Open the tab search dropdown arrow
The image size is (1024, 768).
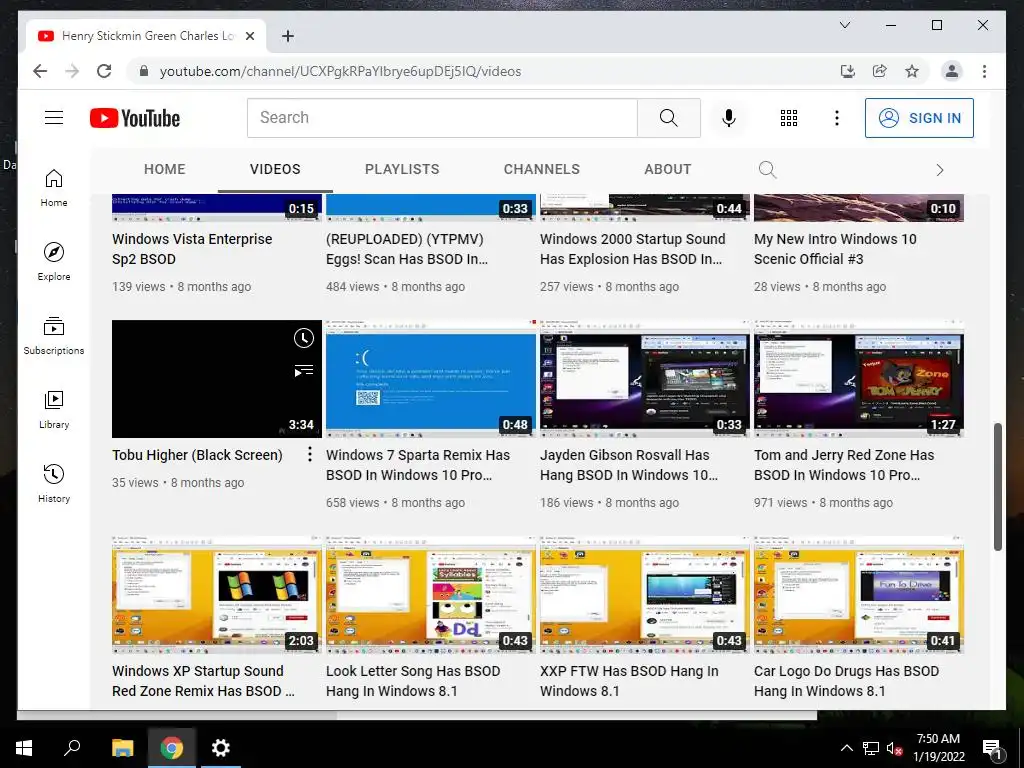(844, 25)
